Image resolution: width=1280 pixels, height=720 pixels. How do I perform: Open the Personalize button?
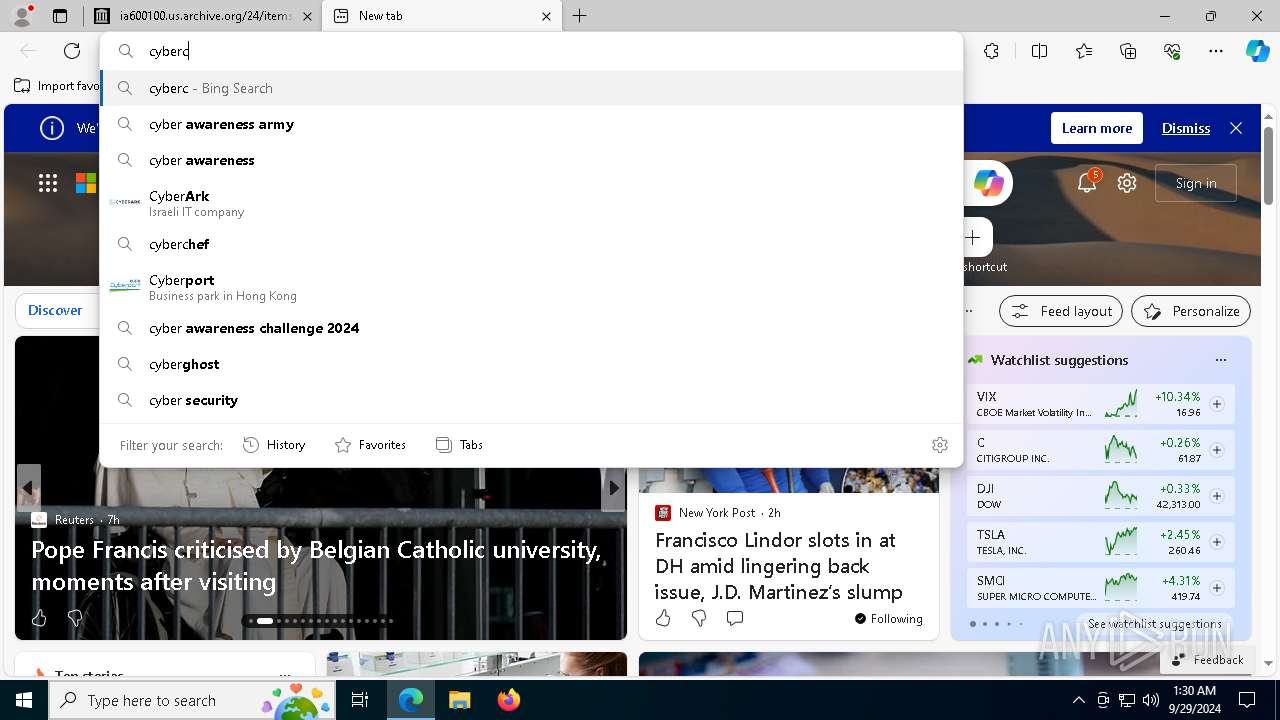(1191, 311)
